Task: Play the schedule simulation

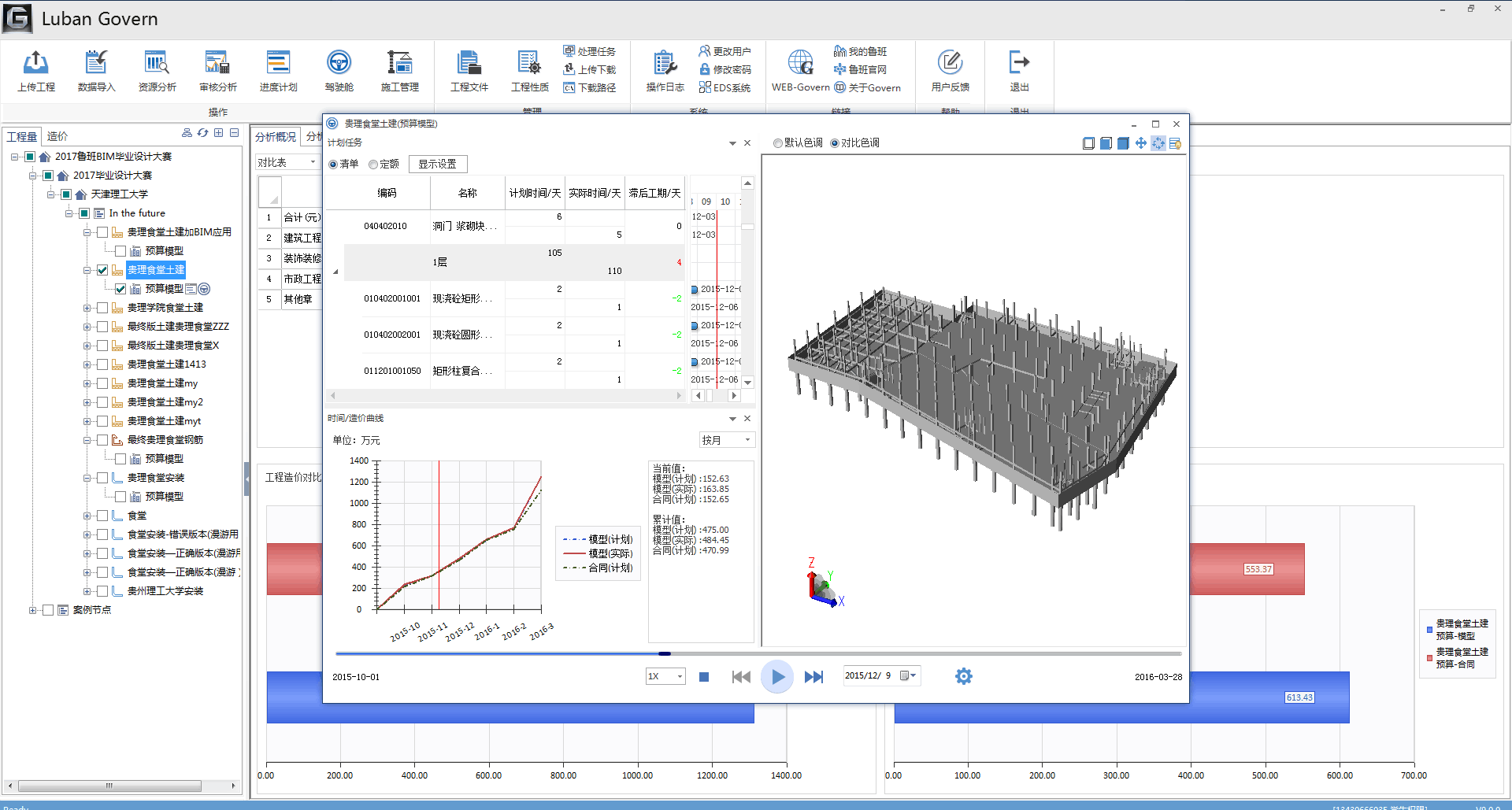Action: [x=777, y=676]
